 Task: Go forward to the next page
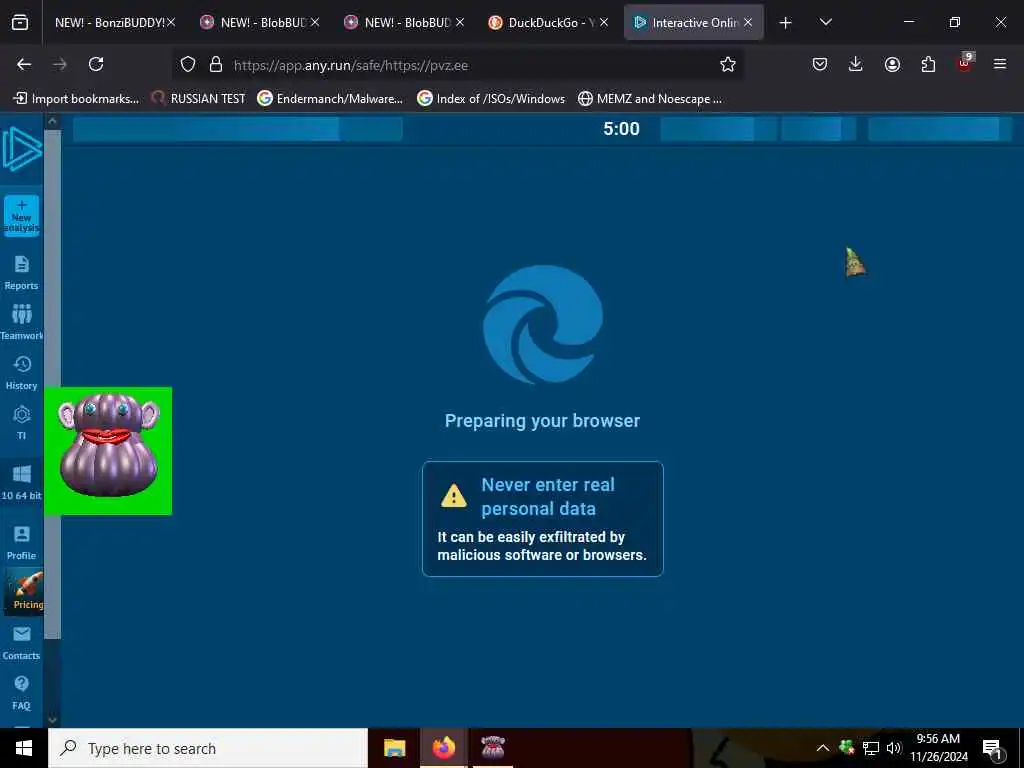[60, 64]
